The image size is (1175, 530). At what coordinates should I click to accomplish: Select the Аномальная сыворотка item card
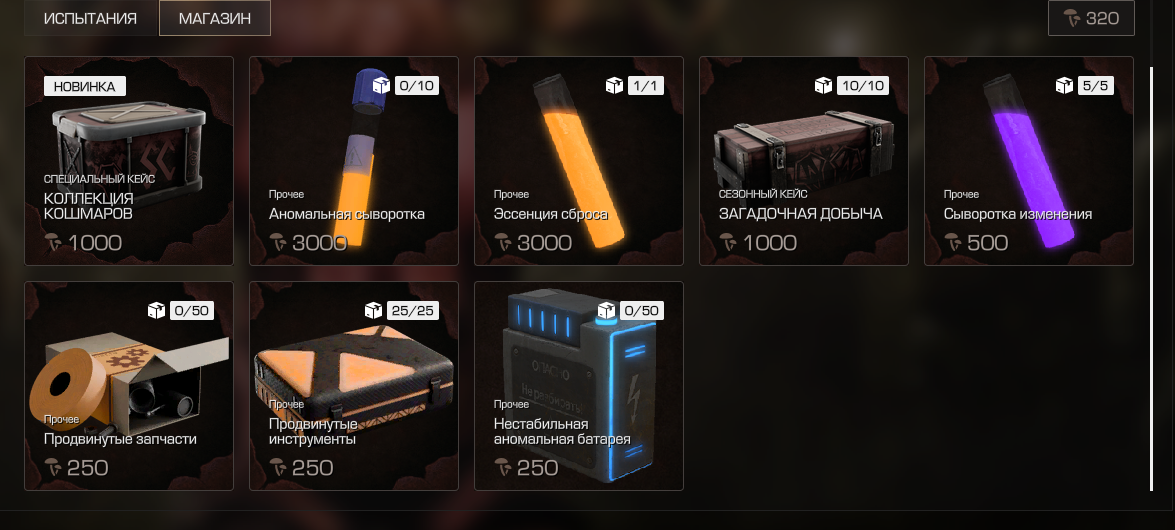pyautogui.click(x=354, y=161)
